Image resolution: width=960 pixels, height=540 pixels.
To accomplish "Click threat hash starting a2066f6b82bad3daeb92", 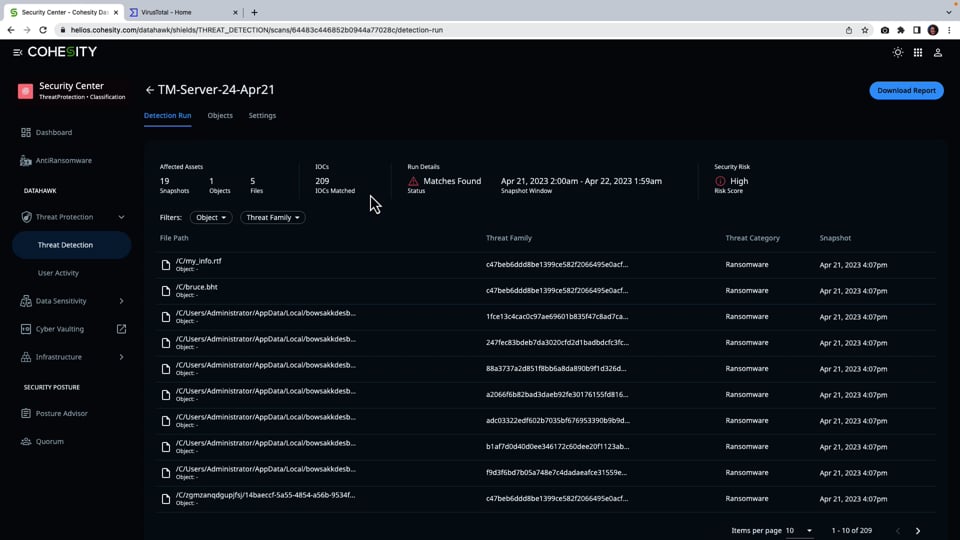I will point(557,395).
